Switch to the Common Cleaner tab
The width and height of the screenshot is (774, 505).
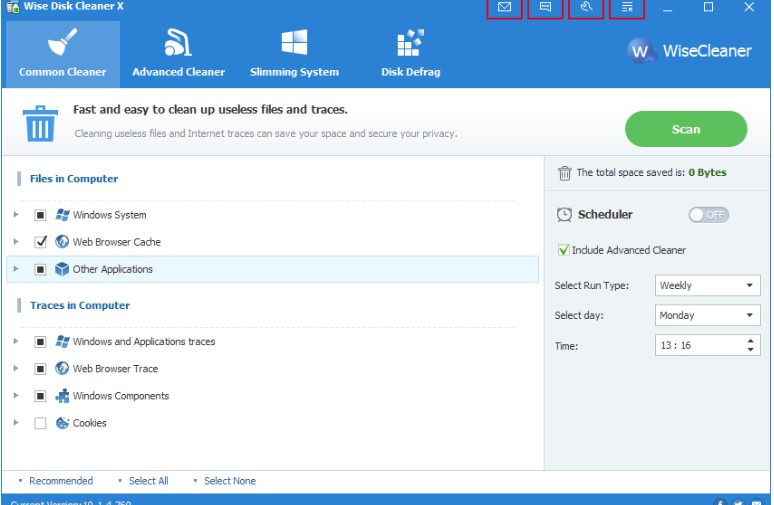point(63,54)
